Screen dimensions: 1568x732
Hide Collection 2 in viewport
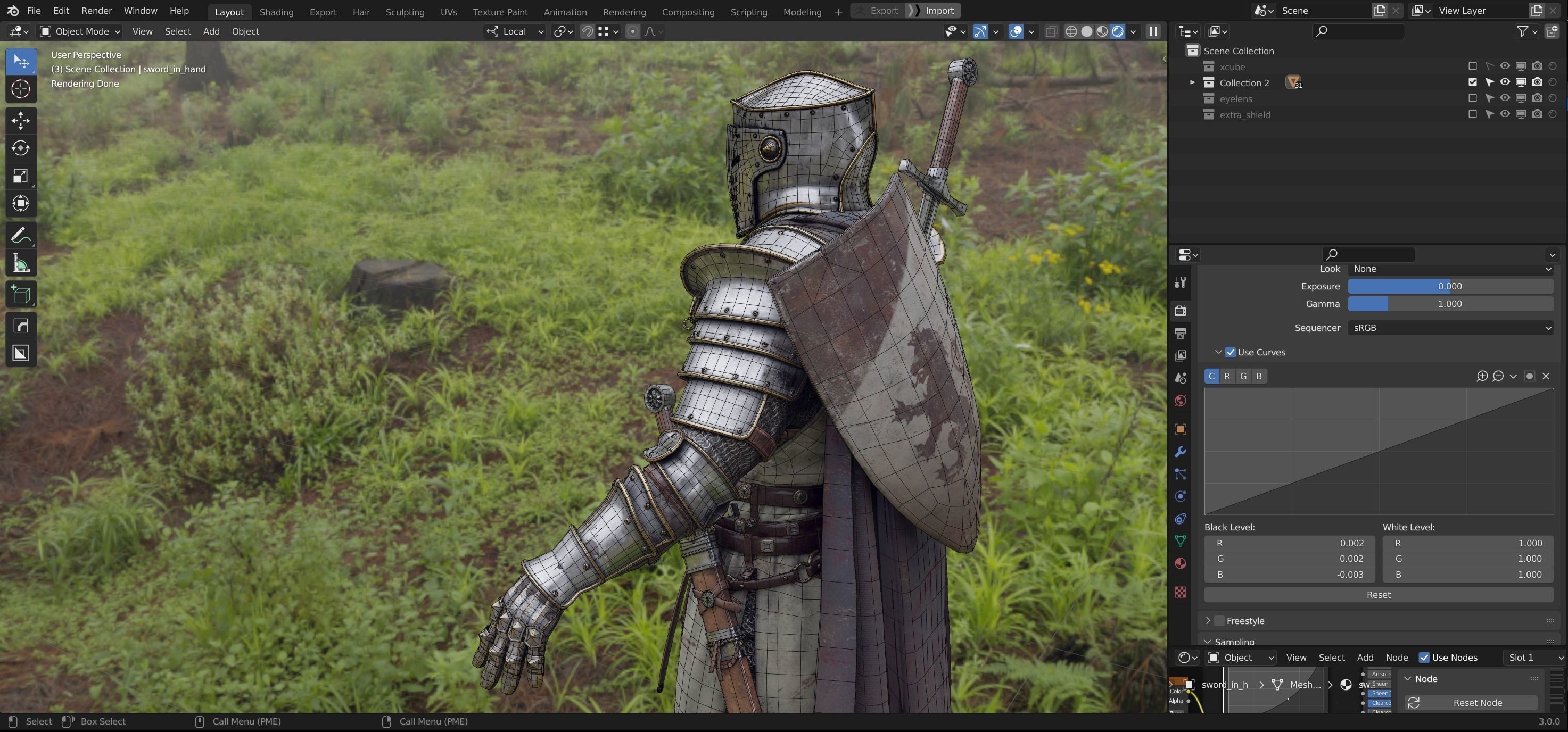pyautogui.click(x=1505, y=82)
